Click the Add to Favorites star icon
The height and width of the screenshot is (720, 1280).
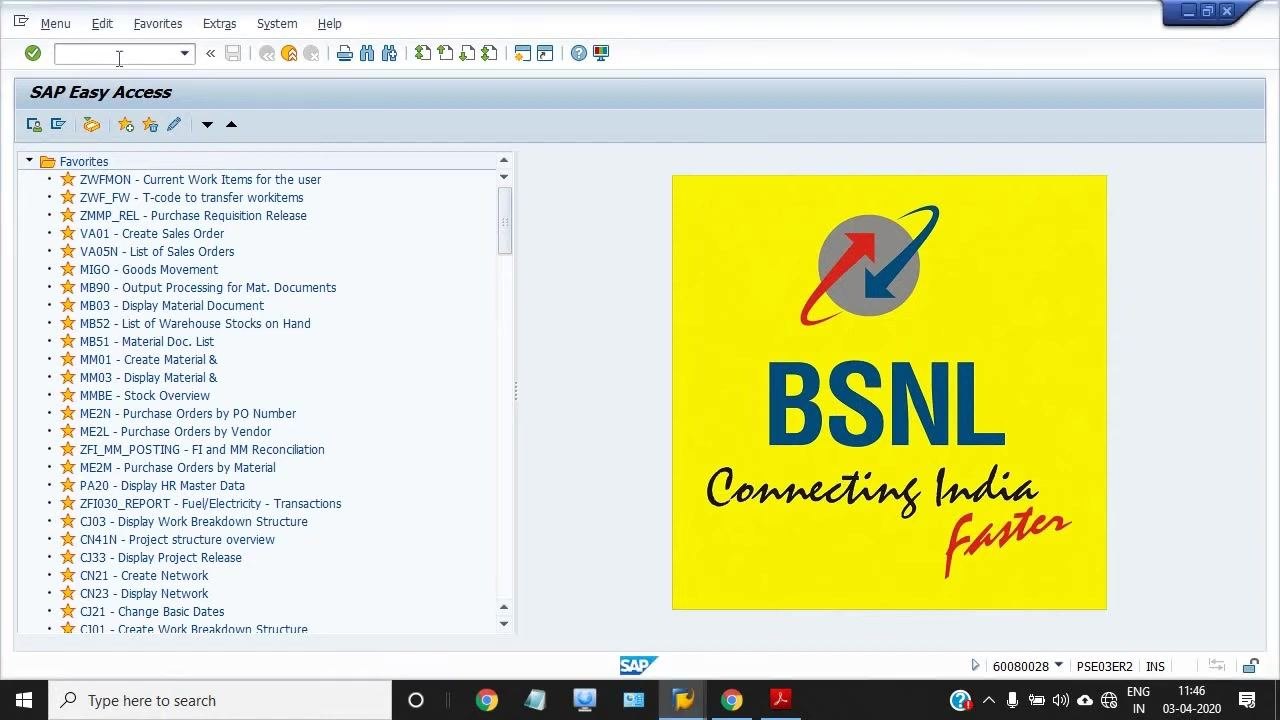(126, 124)
